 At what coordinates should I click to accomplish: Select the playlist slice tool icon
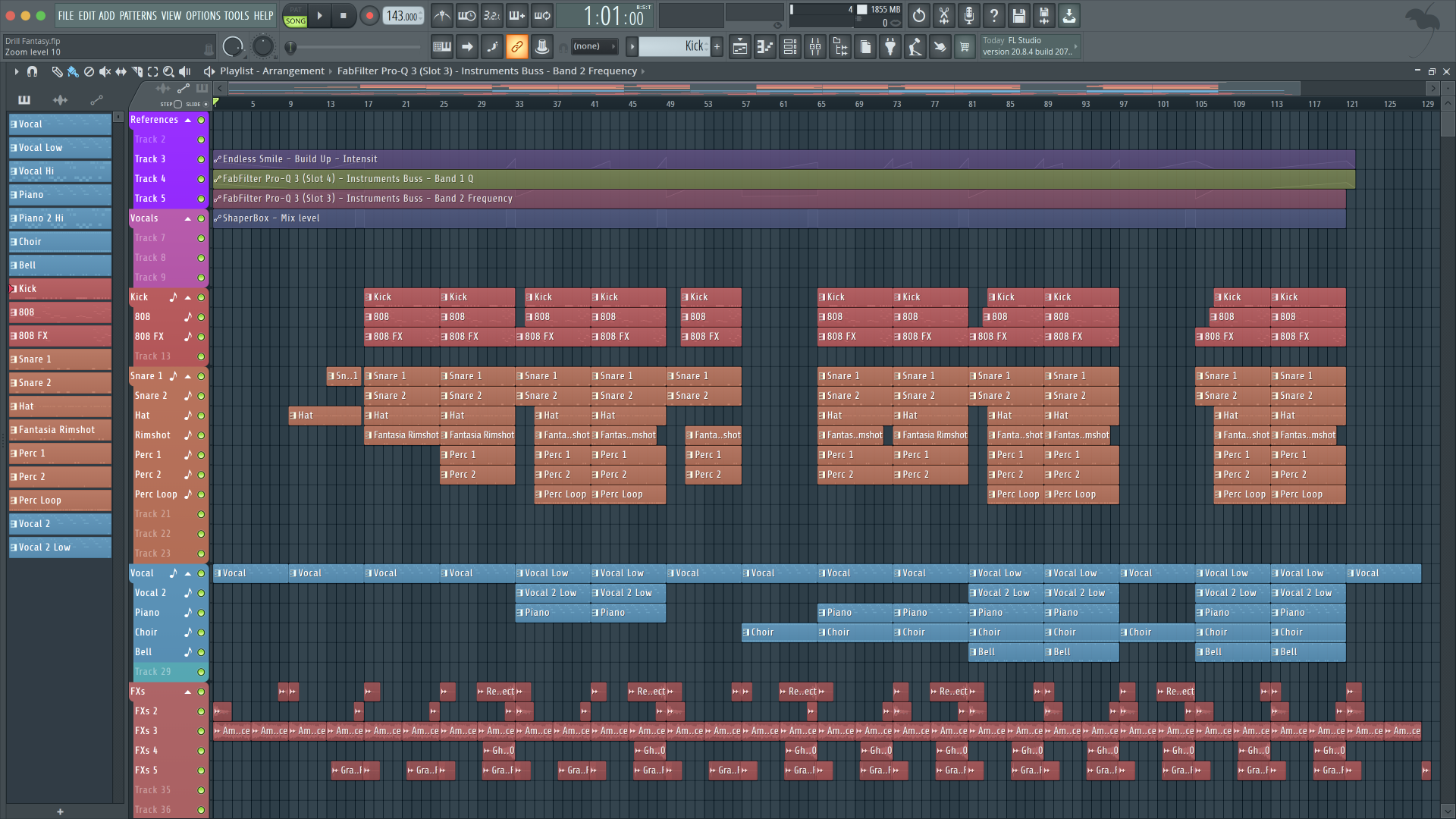[x=136, y=71]
